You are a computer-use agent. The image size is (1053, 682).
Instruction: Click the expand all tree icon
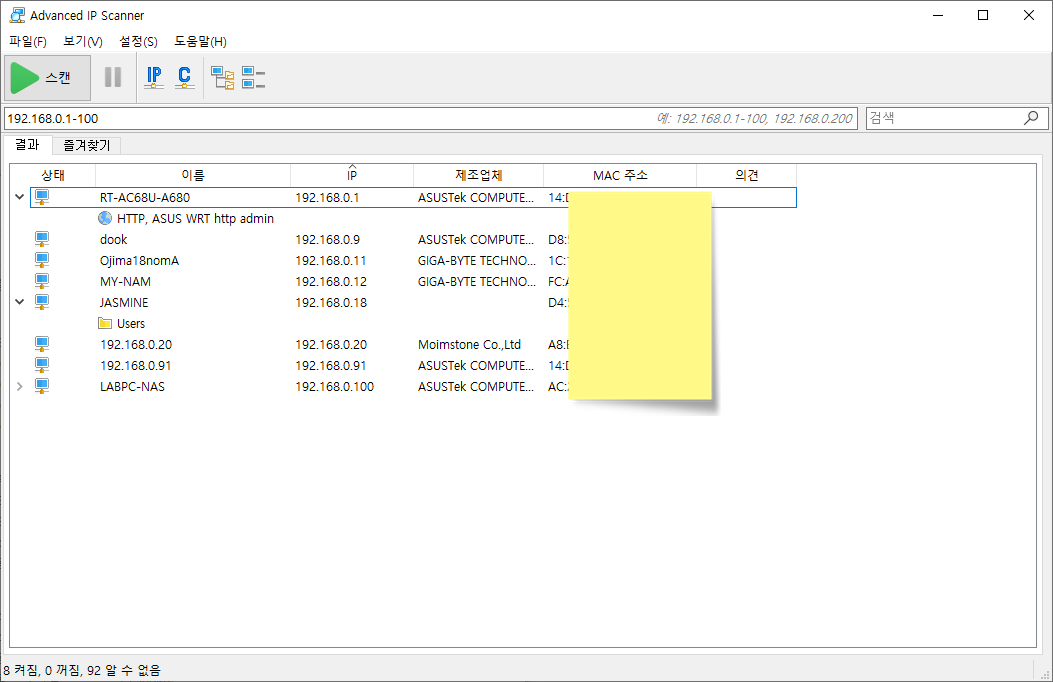222,77
